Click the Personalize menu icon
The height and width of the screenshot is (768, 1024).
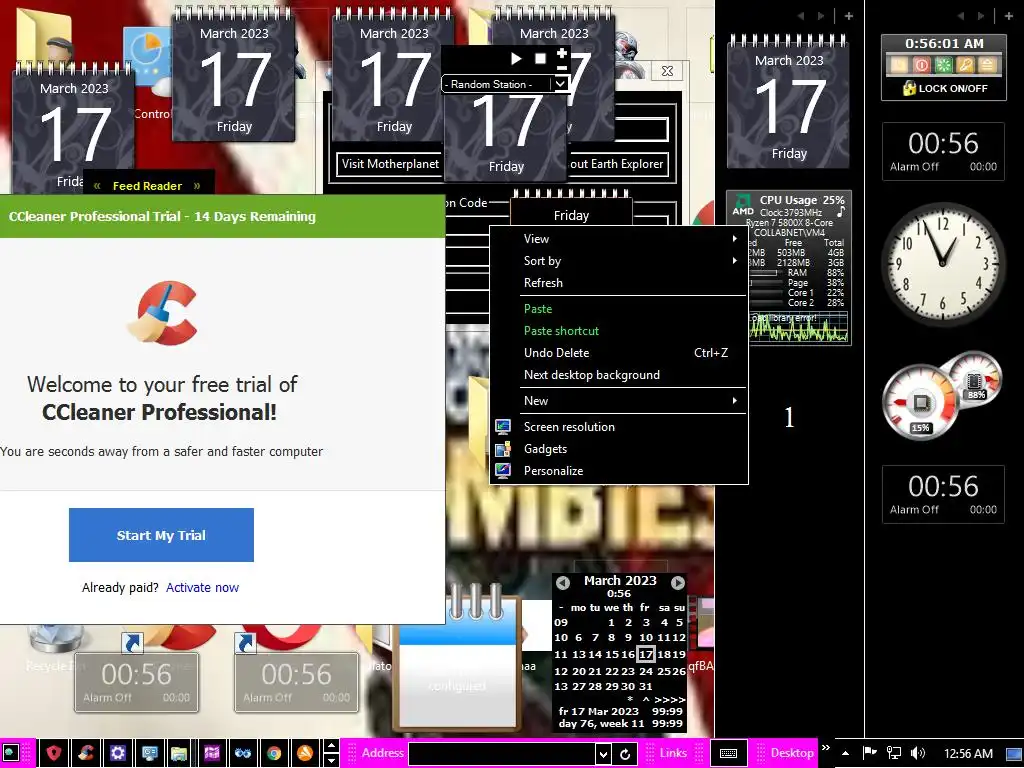(503, 471)
